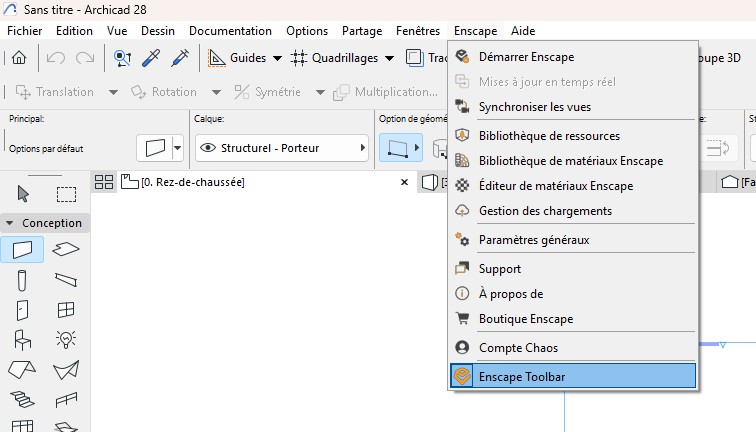
Task: Open the Dessin menu
Action: coord(158,31)
